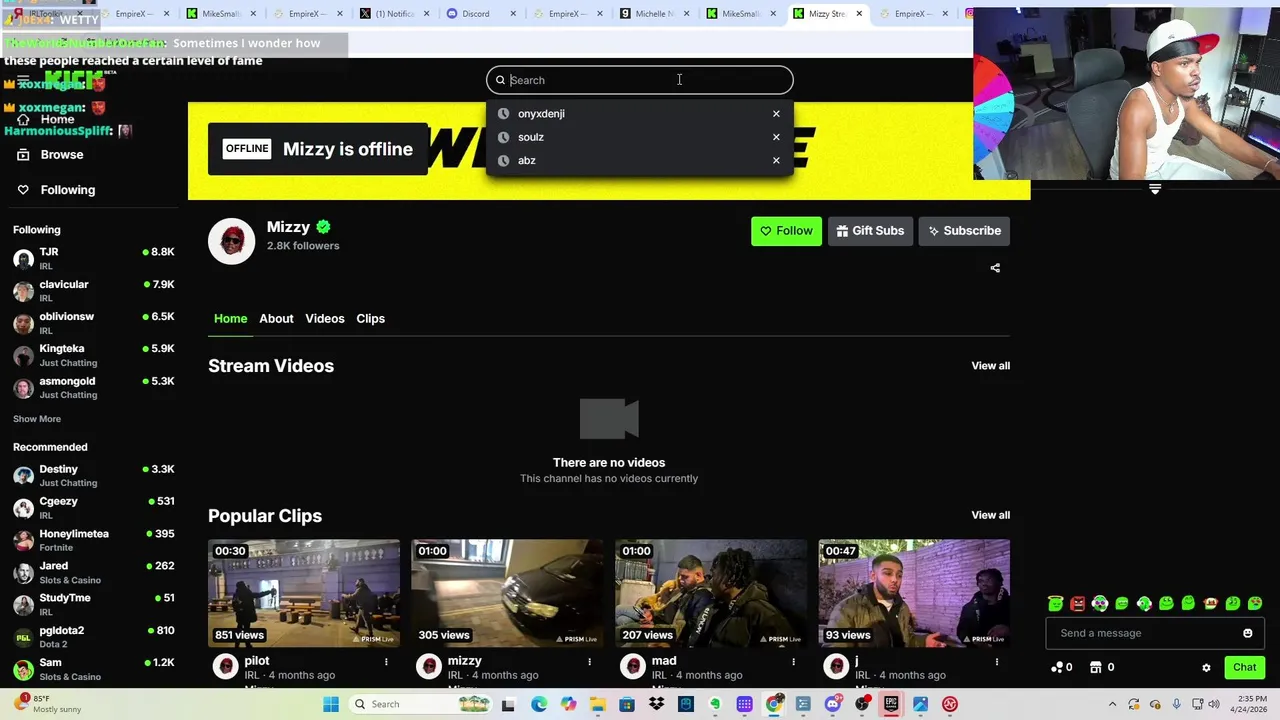
Task: Close the Mizzy Stream browser tab
Action: tap(859, 14)
